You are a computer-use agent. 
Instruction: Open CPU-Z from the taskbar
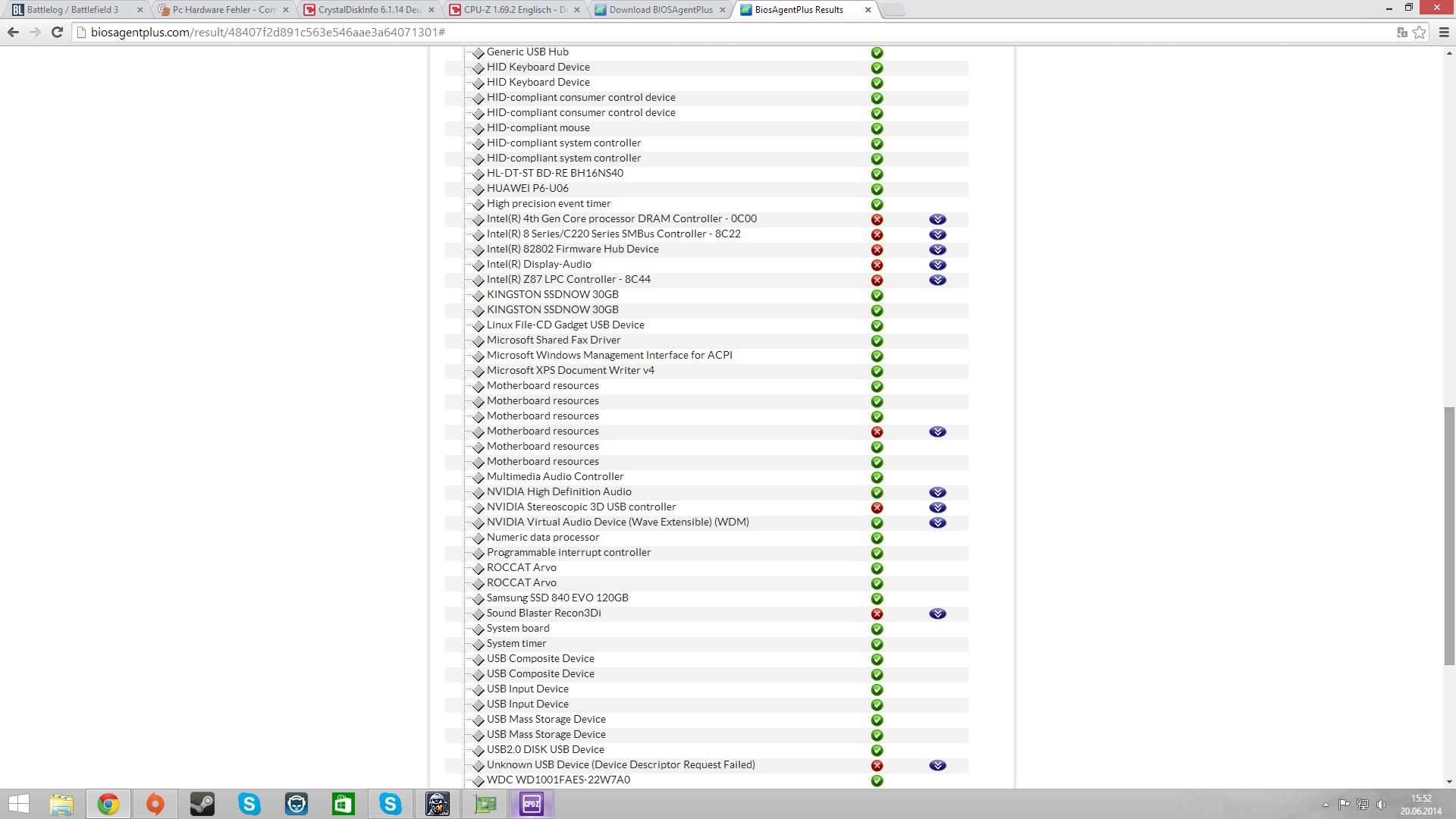point(532,804)
